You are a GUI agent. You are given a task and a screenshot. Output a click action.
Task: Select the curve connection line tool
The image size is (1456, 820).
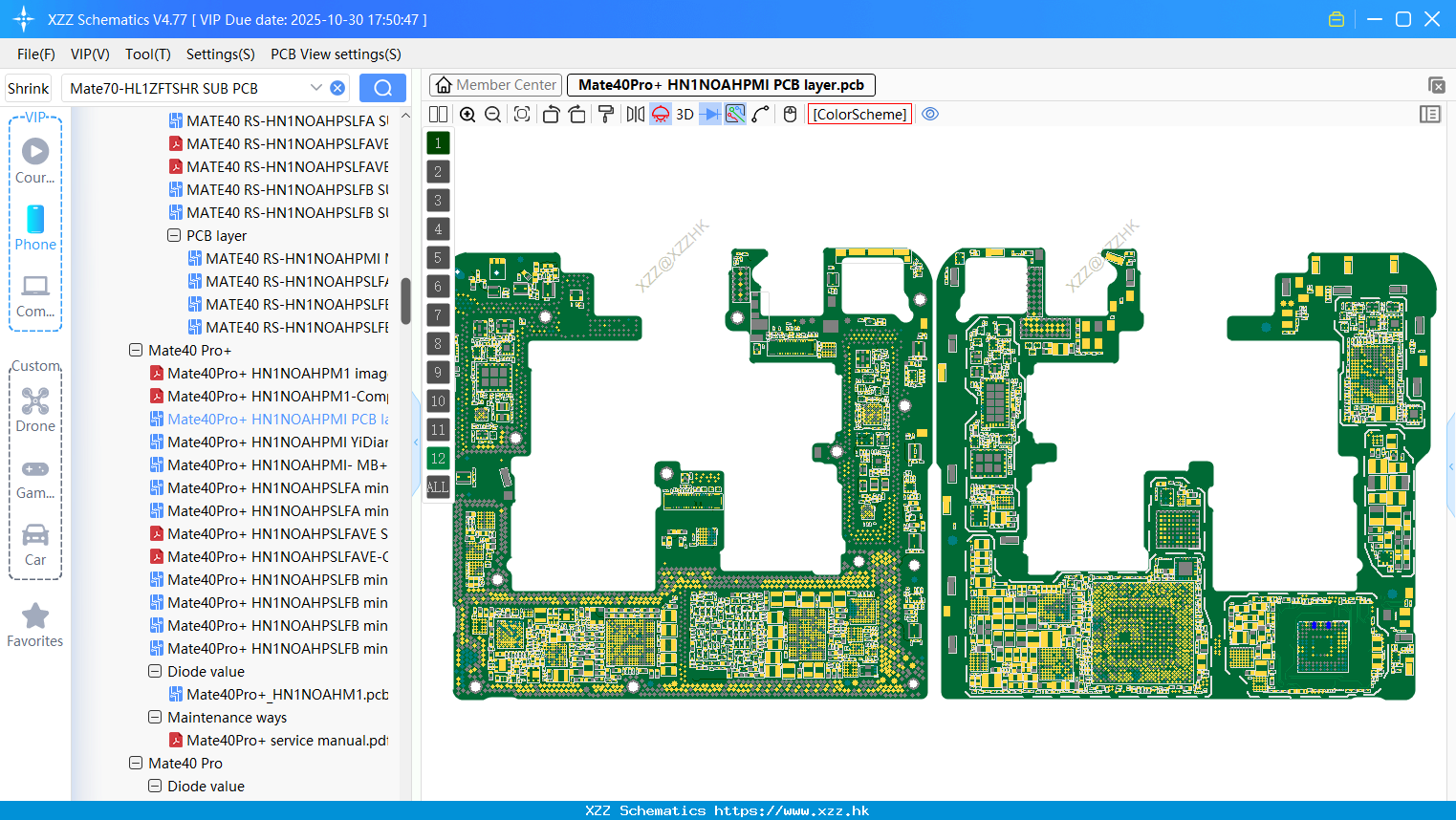point(761,115)
